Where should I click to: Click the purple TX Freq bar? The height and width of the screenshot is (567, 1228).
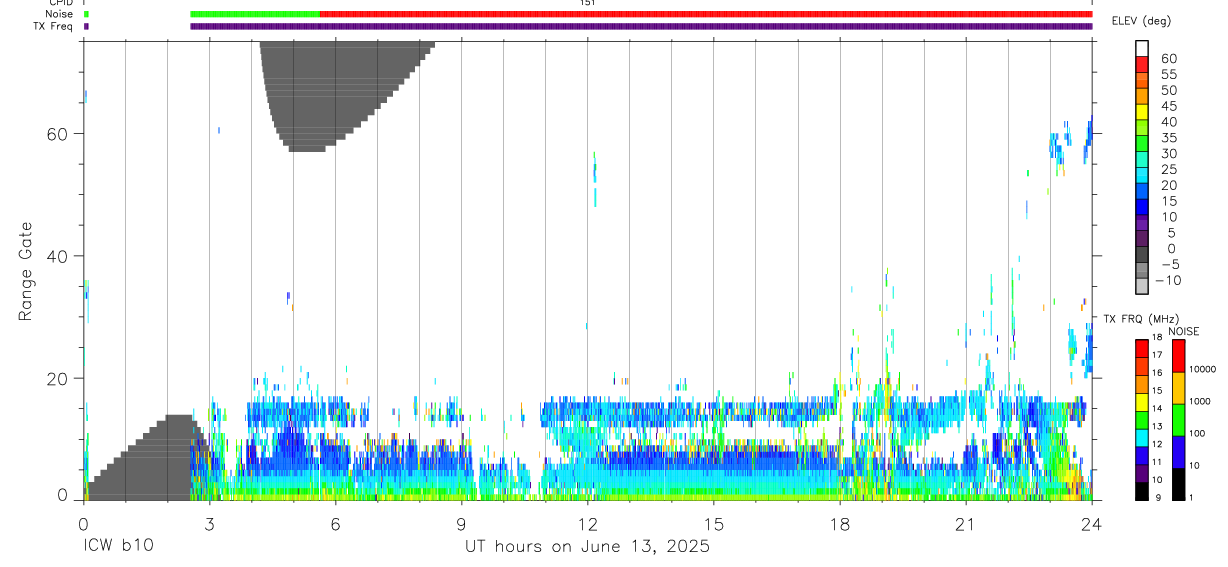click(641, 26)
